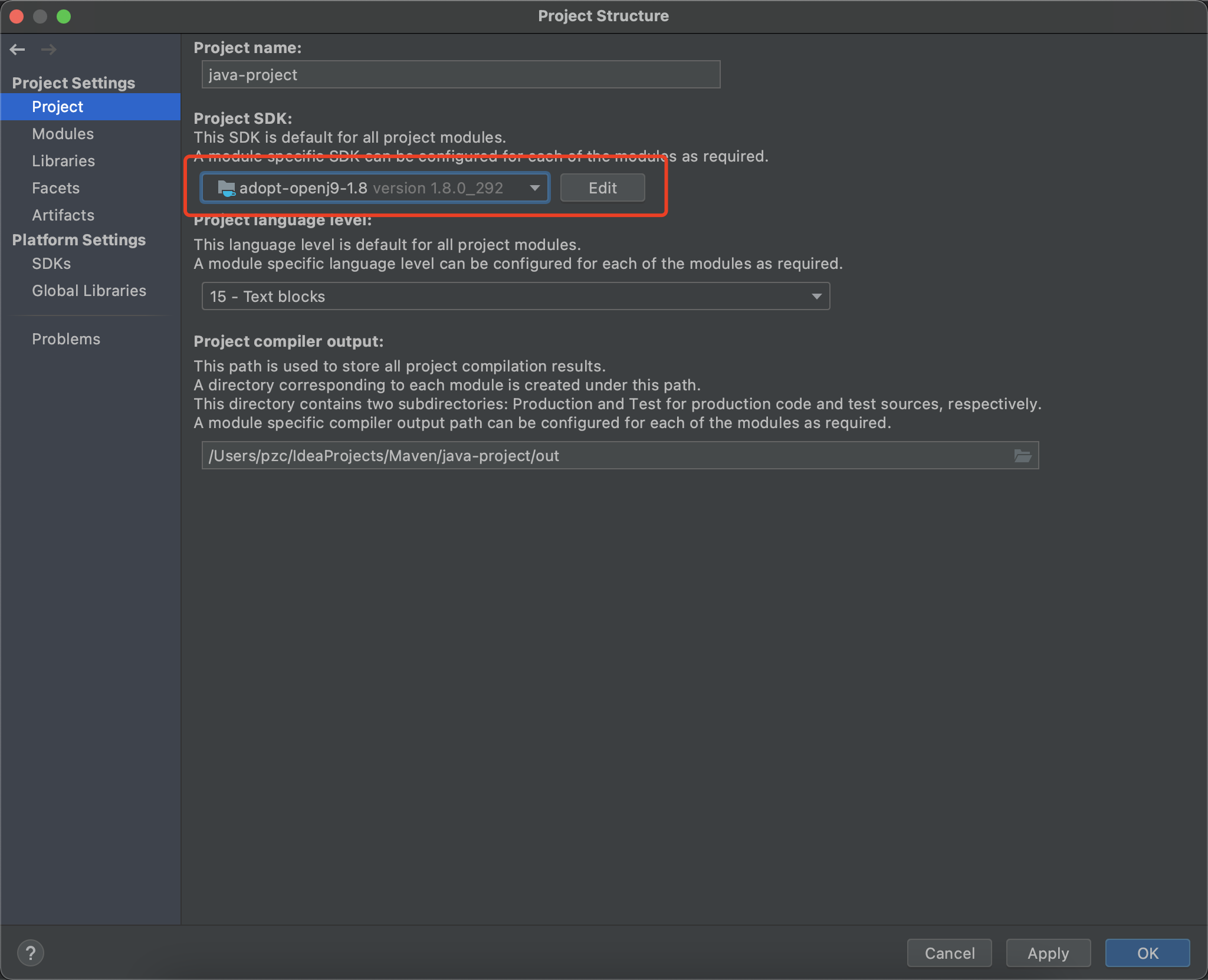This screenshot has height=980, width=1208.
Task: Select Modules in Project Settings
Action: coord(63,134)
